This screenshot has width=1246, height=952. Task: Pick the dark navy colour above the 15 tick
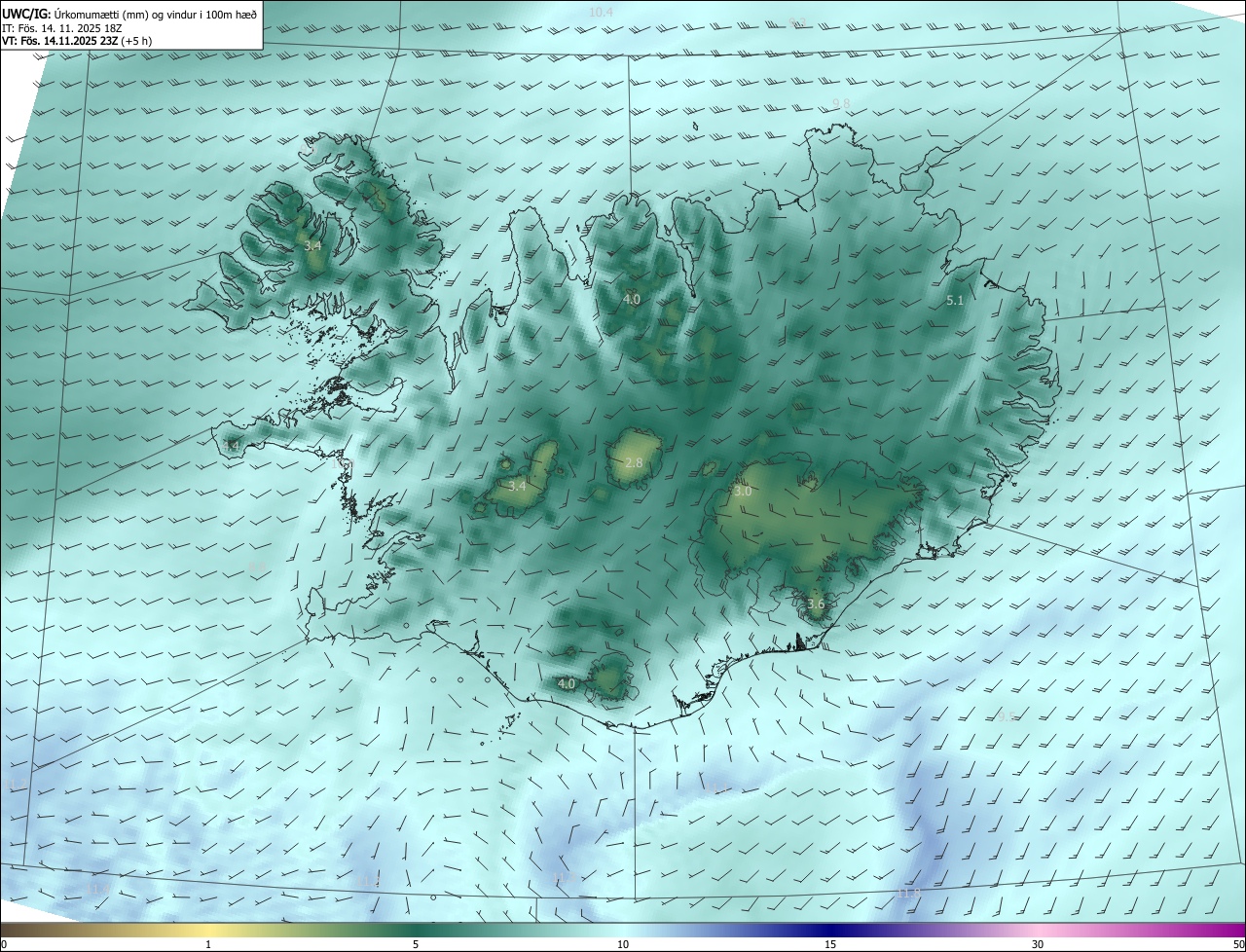[x=830, y=929]
